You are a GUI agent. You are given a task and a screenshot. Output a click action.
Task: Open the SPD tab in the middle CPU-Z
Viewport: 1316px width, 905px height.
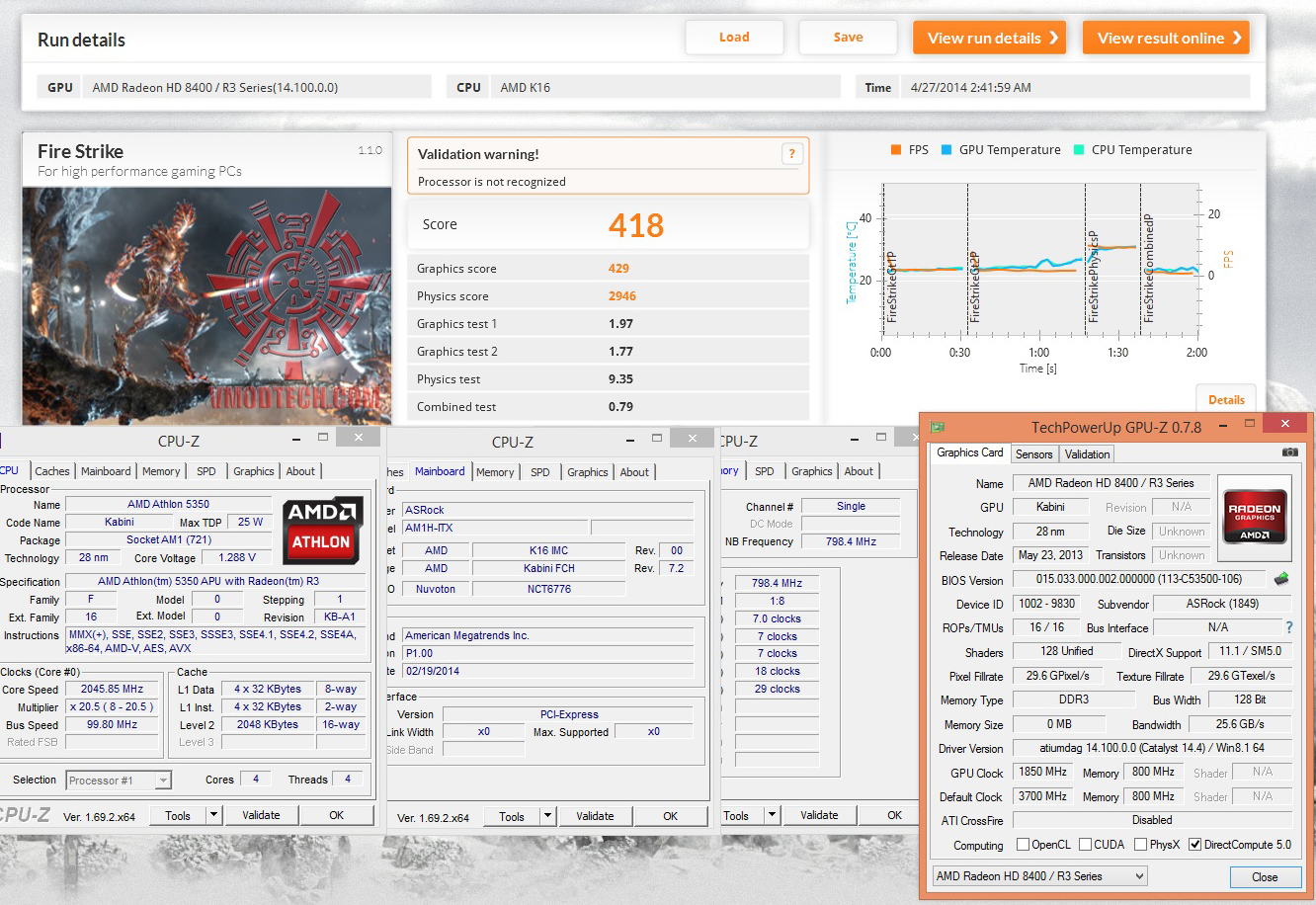(x=540, y=472)
